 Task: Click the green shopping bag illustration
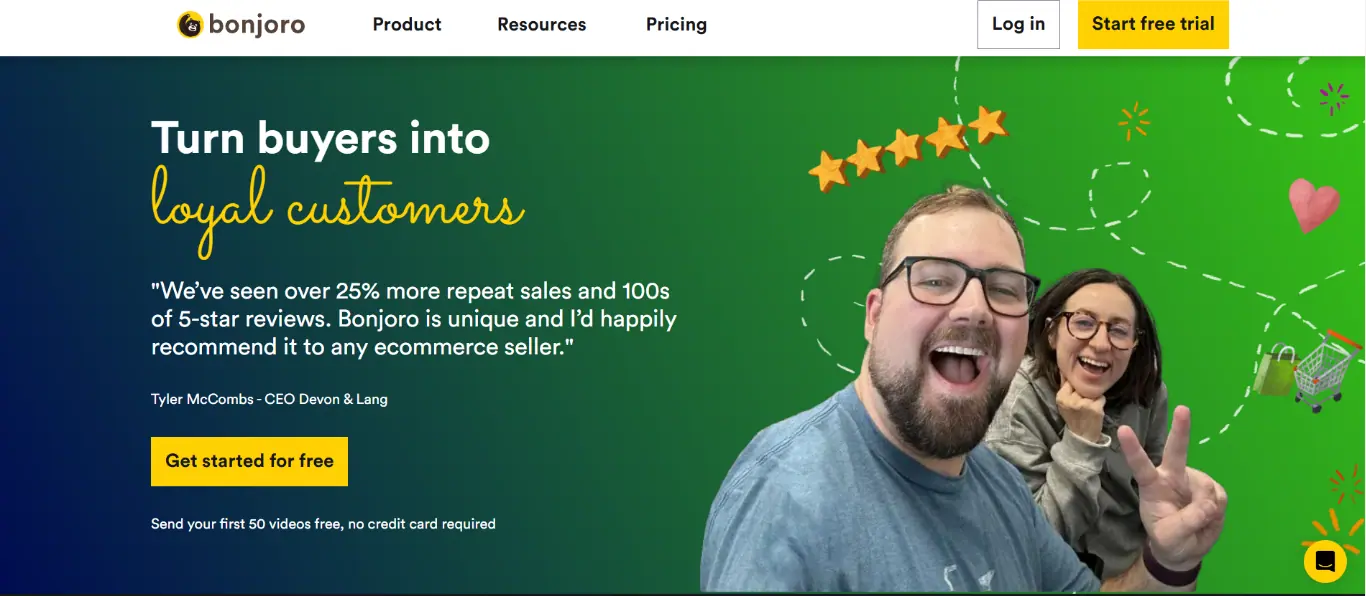(x=1275, y=370)
